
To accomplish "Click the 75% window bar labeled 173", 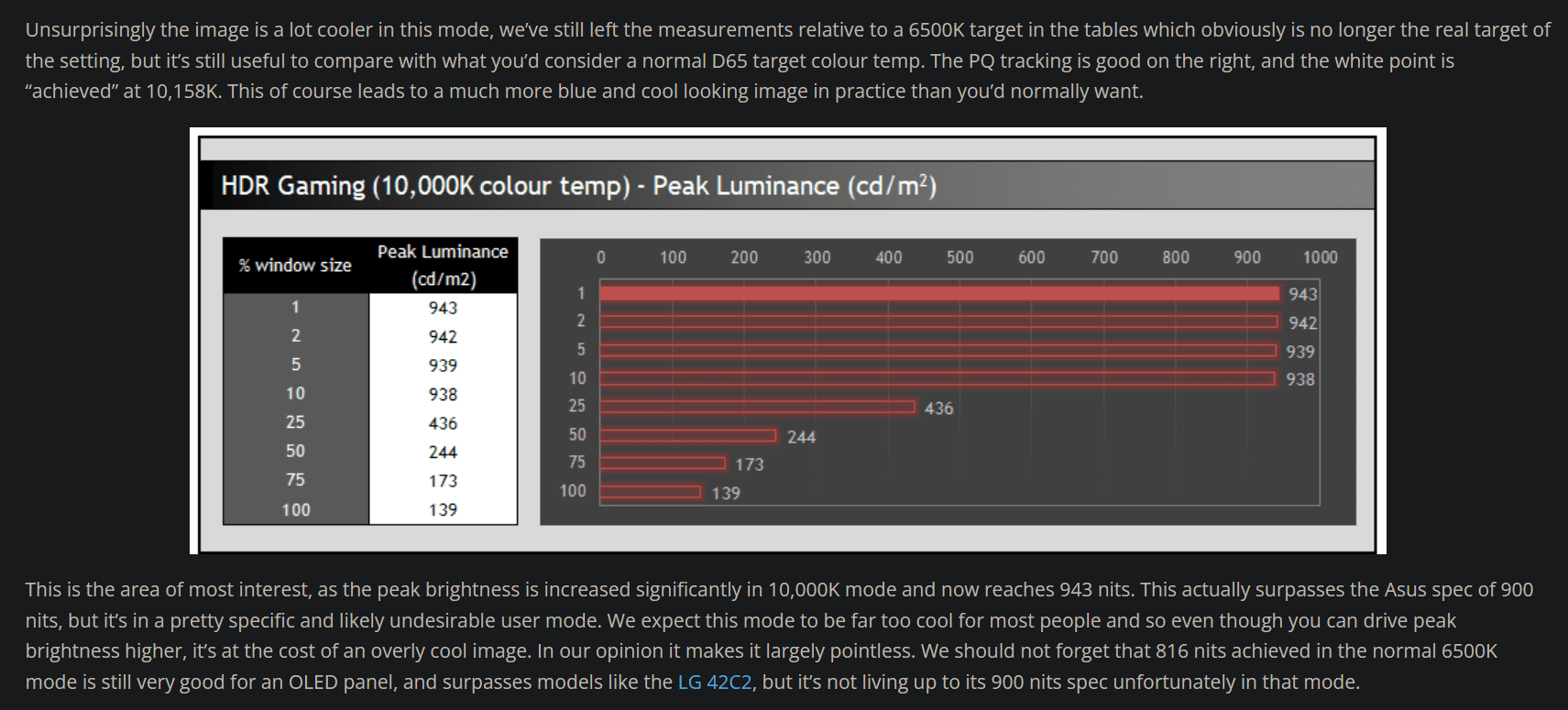I will tap(663, 464).
